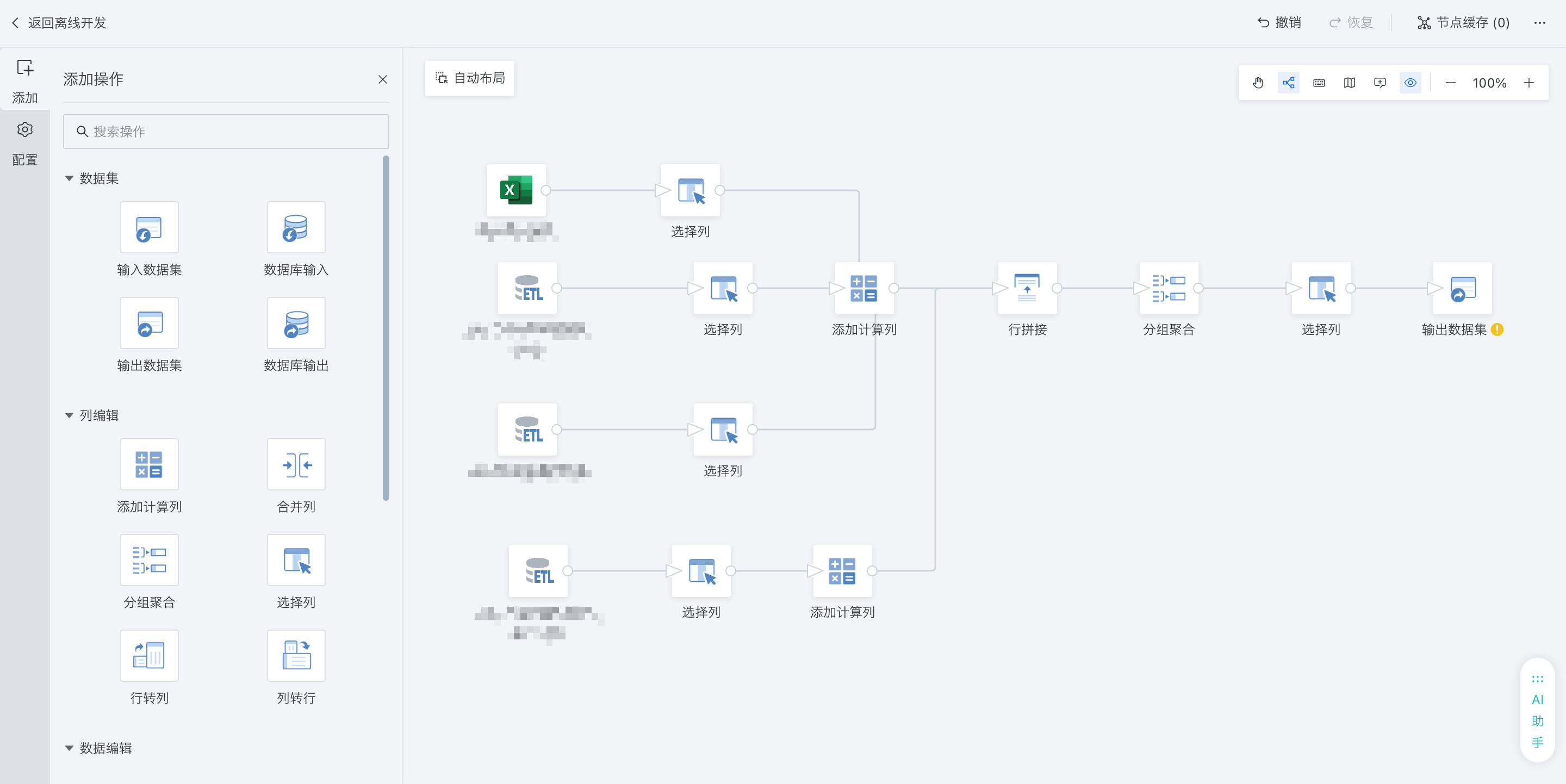Image resolution: width=1566 pixels, height=784 pixels.
Task: Click the operations panel vertical scrollbar
Action: click(x=386, y=328)
